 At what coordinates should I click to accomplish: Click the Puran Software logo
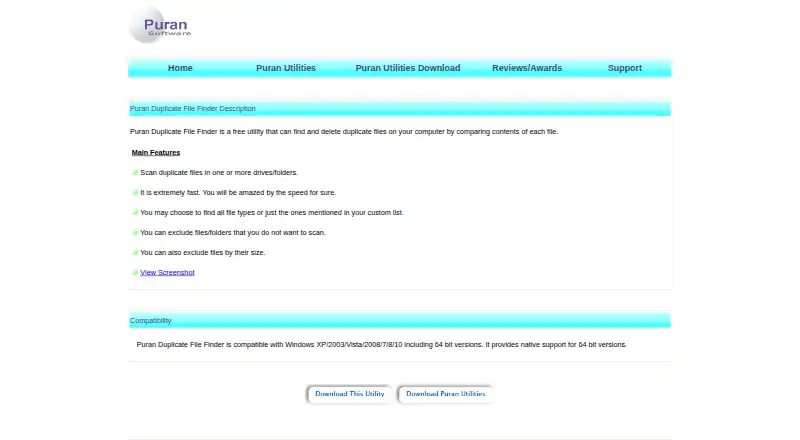pyautogui.click(x=160, y=26)
